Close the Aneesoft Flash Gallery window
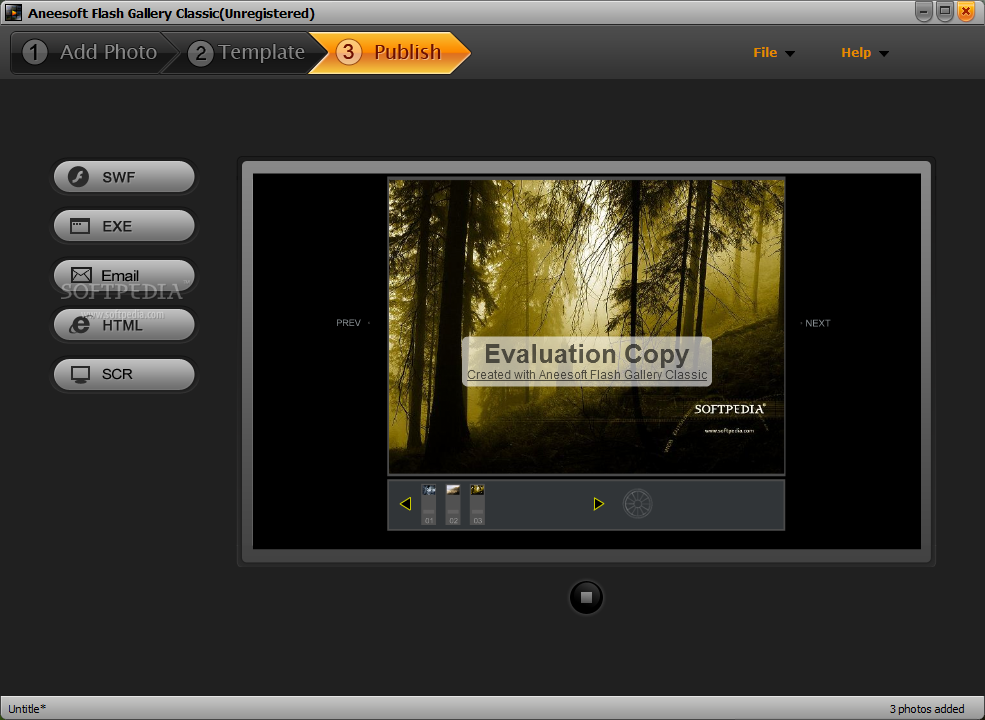The height and width of the screenshot is (720, 985). coord(966,11)
